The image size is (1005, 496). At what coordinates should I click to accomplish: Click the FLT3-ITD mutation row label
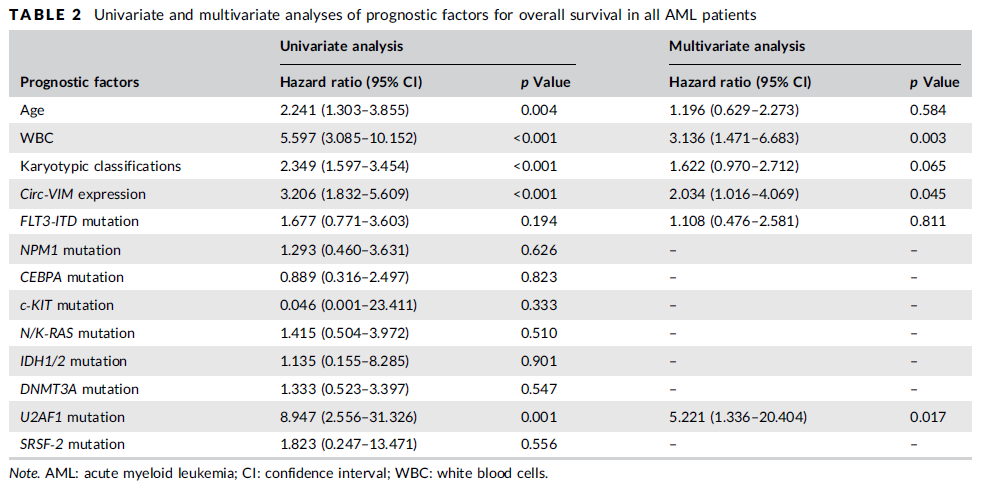click(79, 221)
